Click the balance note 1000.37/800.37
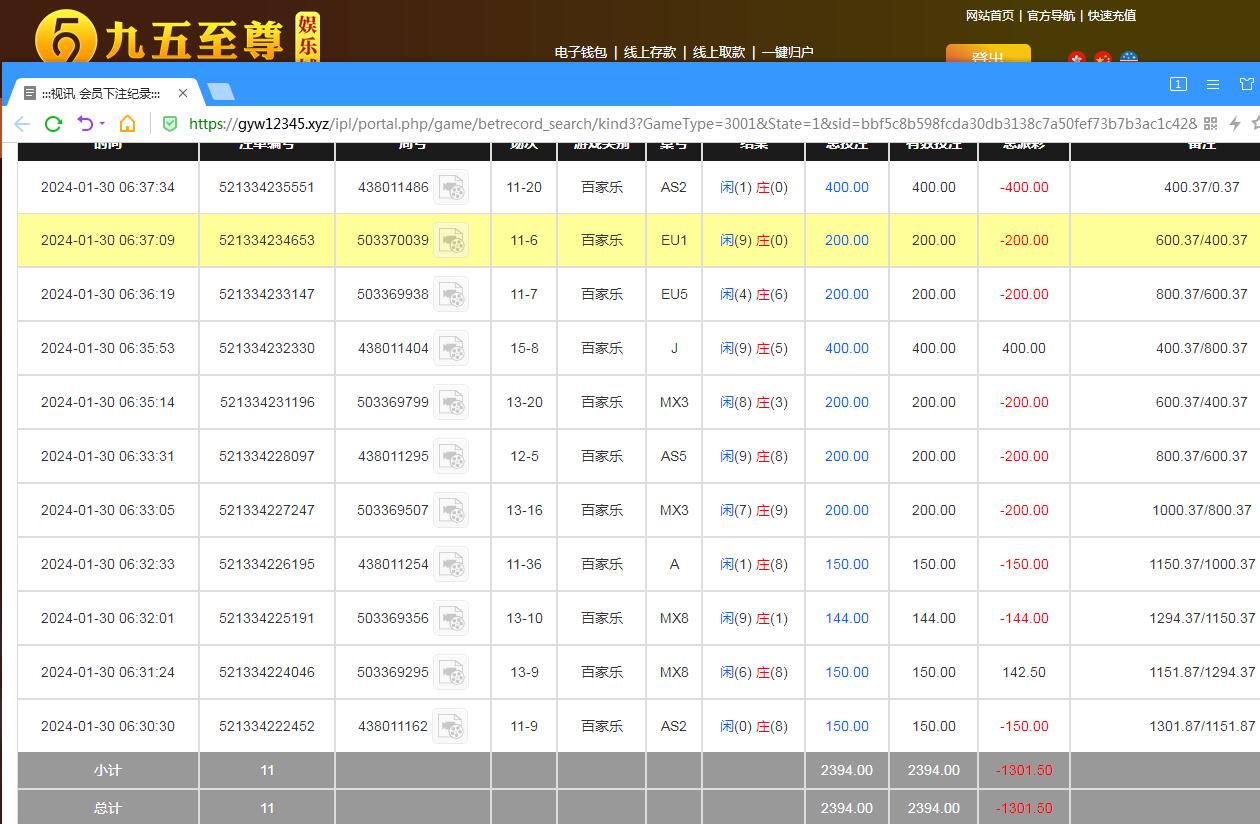The height and width of the screenshot is (824, 1260). coord(1202,511)
